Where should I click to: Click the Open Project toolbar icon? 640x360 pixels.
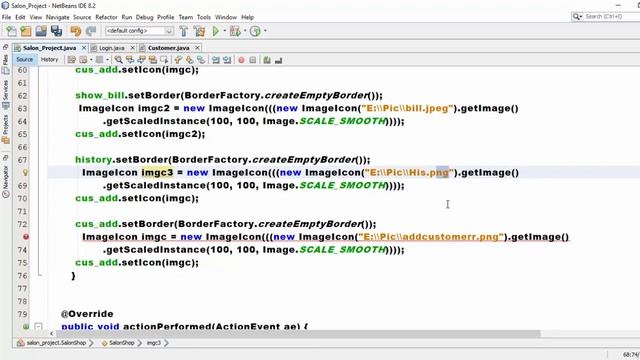41,31
